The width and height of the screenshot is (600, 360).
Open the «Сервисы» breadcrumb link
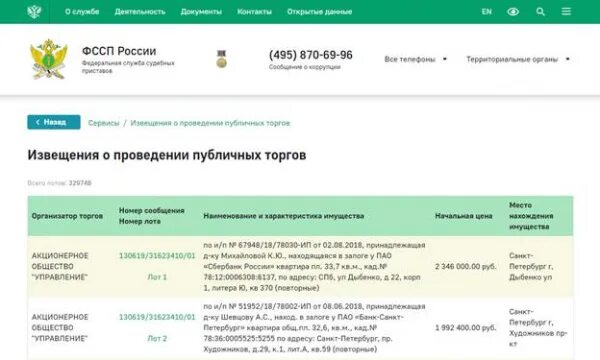point(104,123)
